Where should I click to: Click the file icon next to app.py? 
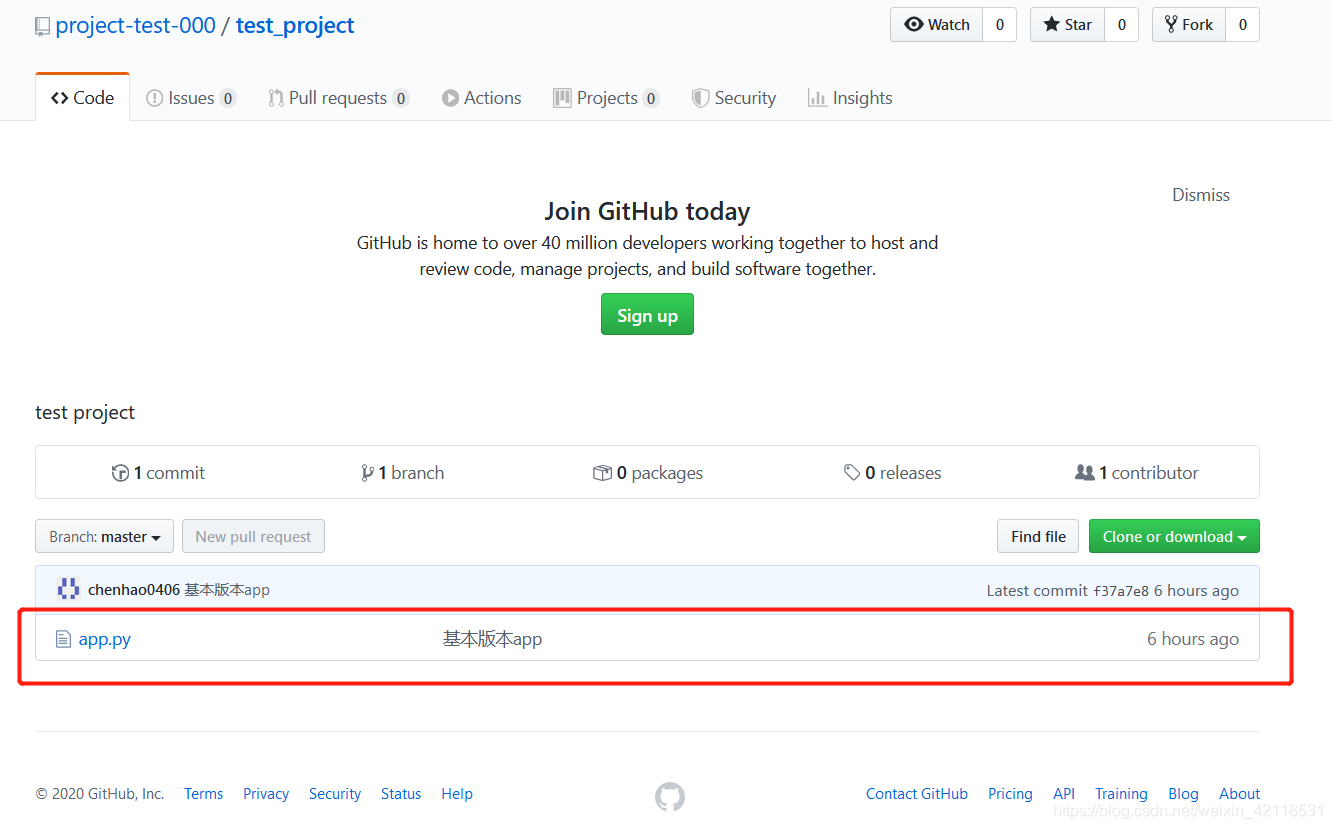coord(63,639)
